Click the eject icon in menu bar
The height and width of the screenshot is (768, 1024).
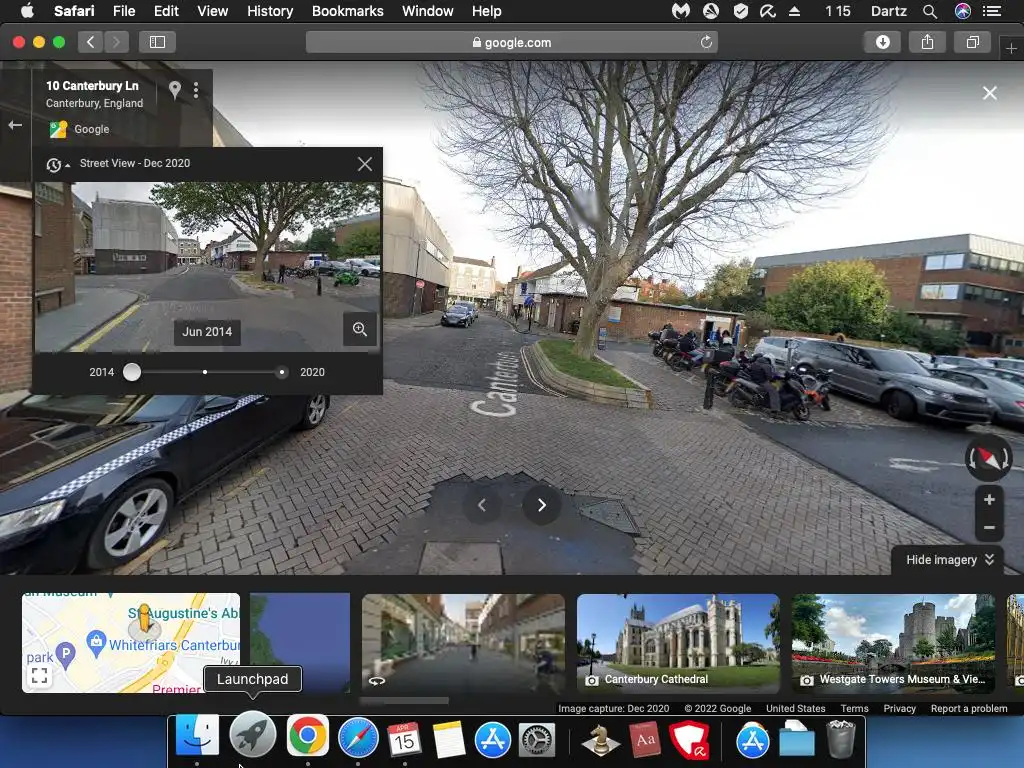(794, 11)
